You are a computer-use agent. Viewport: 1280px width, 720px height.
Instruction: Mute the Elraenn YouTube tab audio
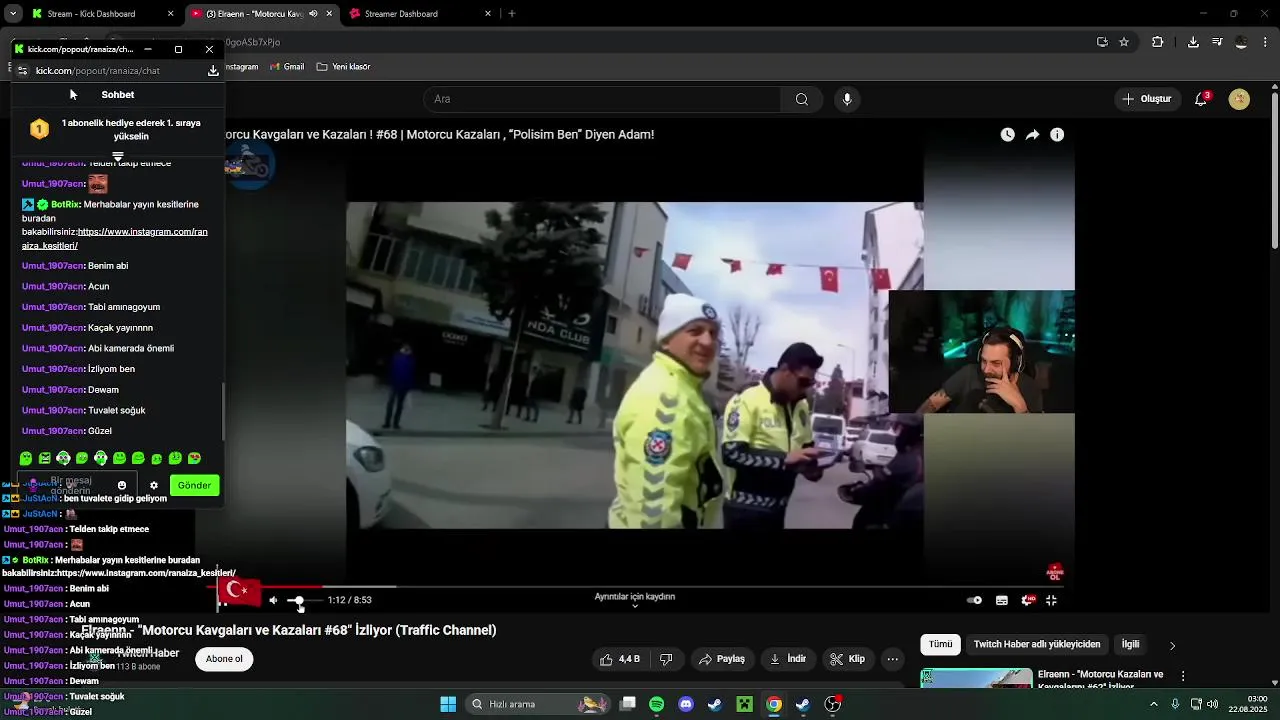point(314,14)
